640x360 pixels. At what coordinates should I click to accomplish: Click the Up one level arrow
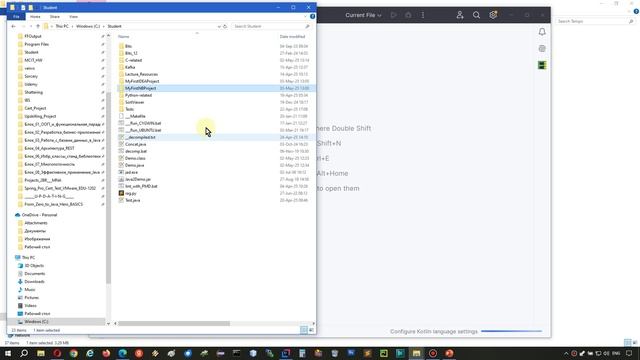pyautogui.click(x=38, y=26)
